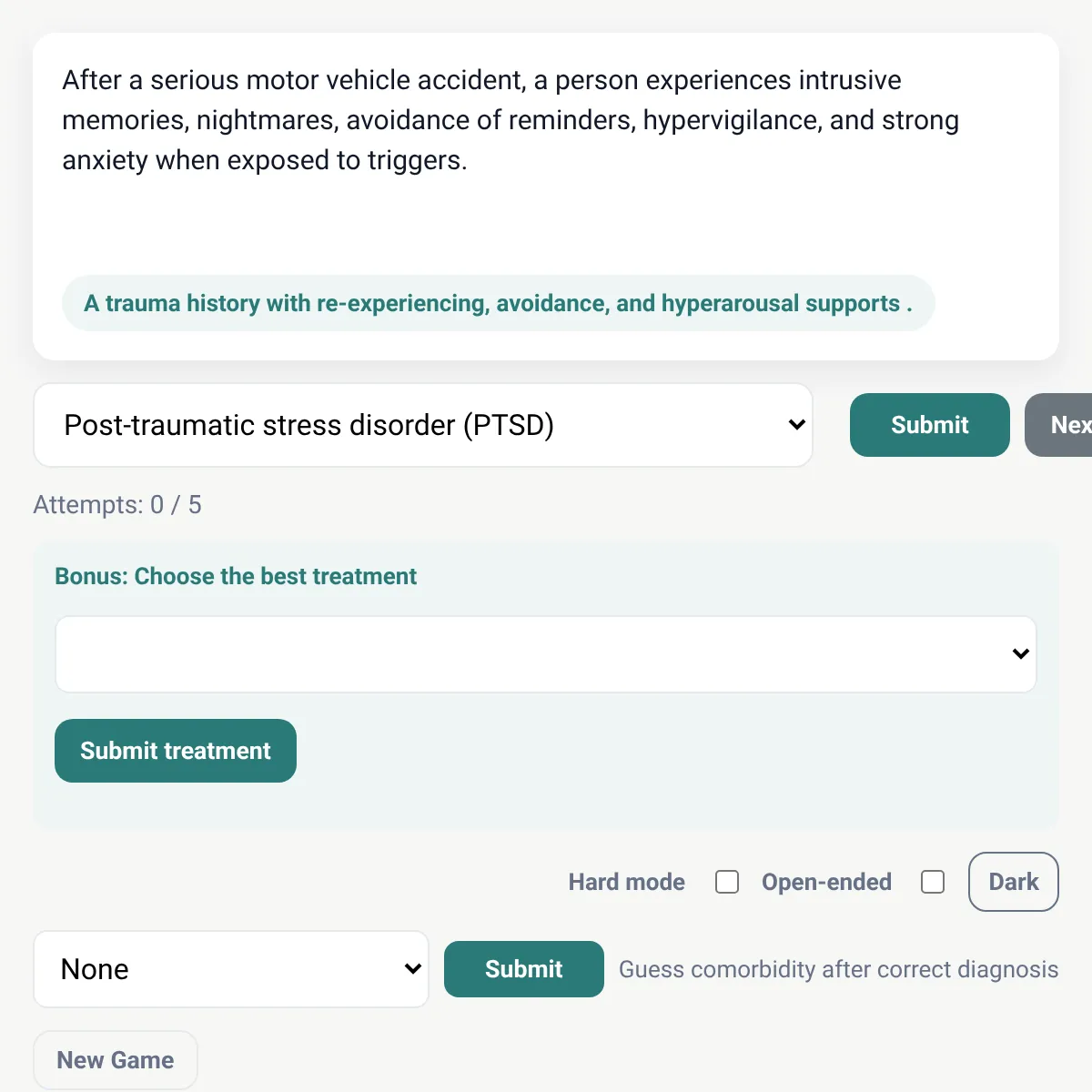The height and width of the screenshot is (1092, 1092).
Task: Click Submit treatment button
Action: pos(176,751)
